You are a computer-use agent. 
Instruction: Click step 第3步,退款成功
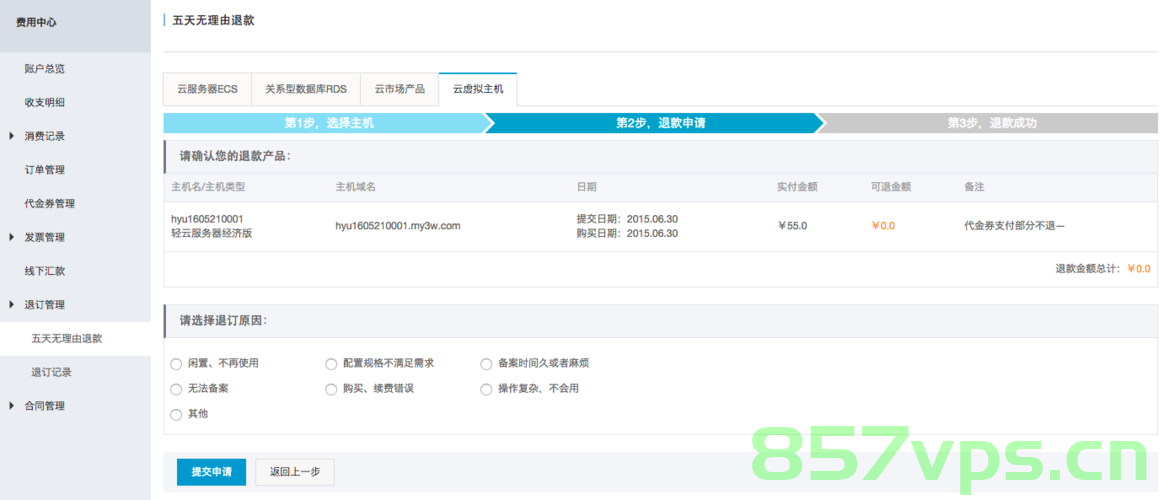pyautogui.click(x=992, y=123)
